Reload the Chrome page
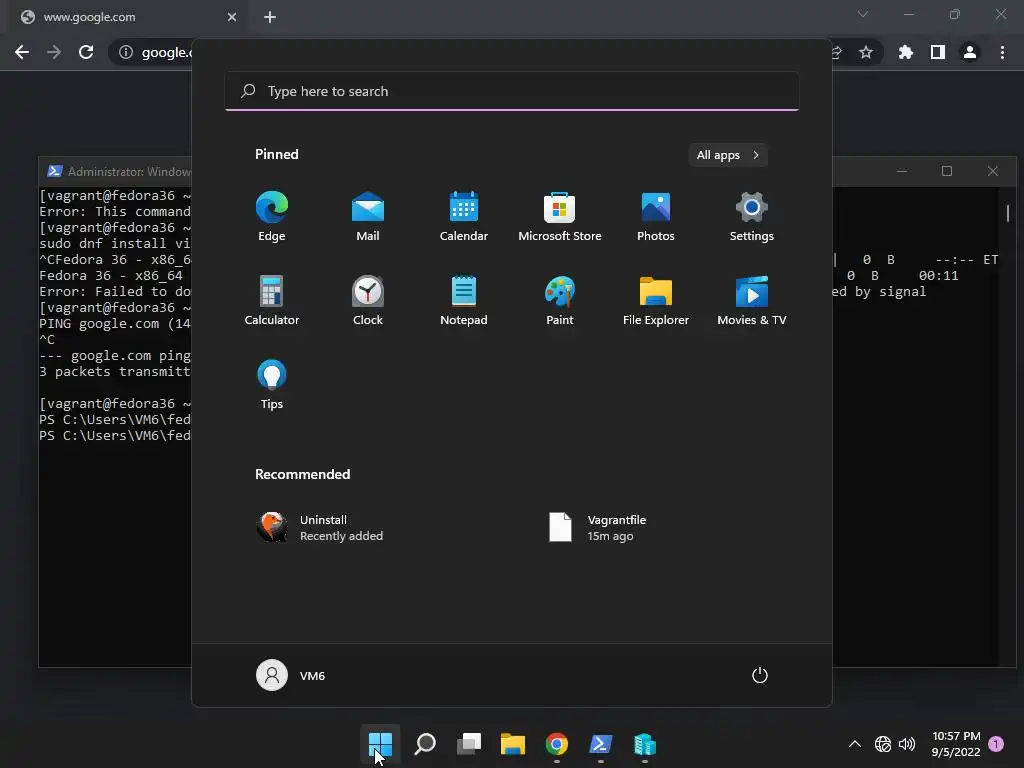Viewport: 1024px width, 768px height. coord(86,52)
